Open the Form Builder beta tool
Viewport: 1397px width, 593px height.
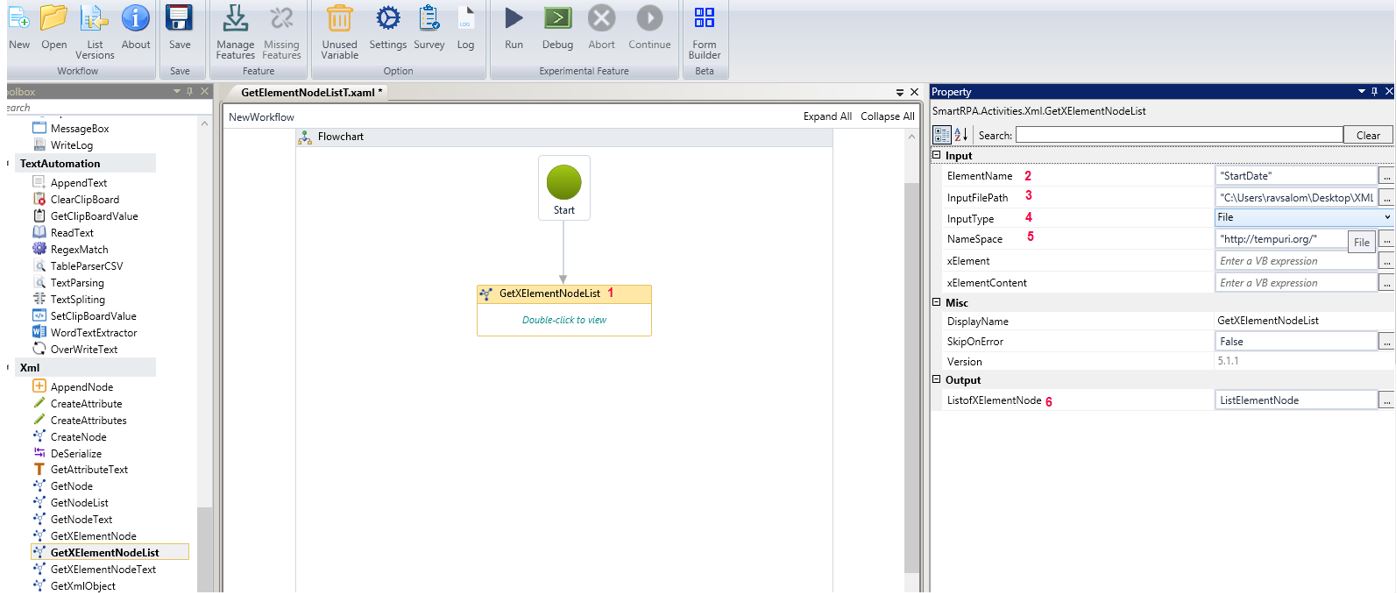[x=704, y=19]
